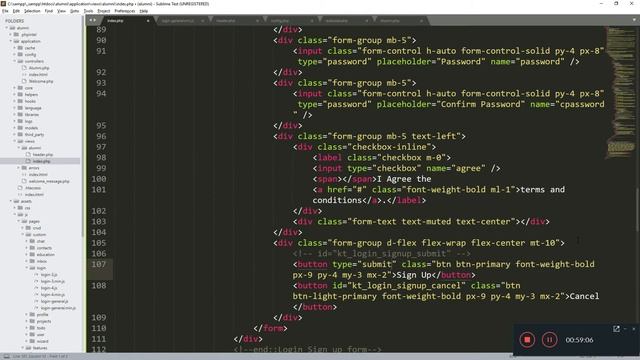Click the tab navigation back arrow
Viewport: 640px width, 360px height.
click(x=91, y=20)
